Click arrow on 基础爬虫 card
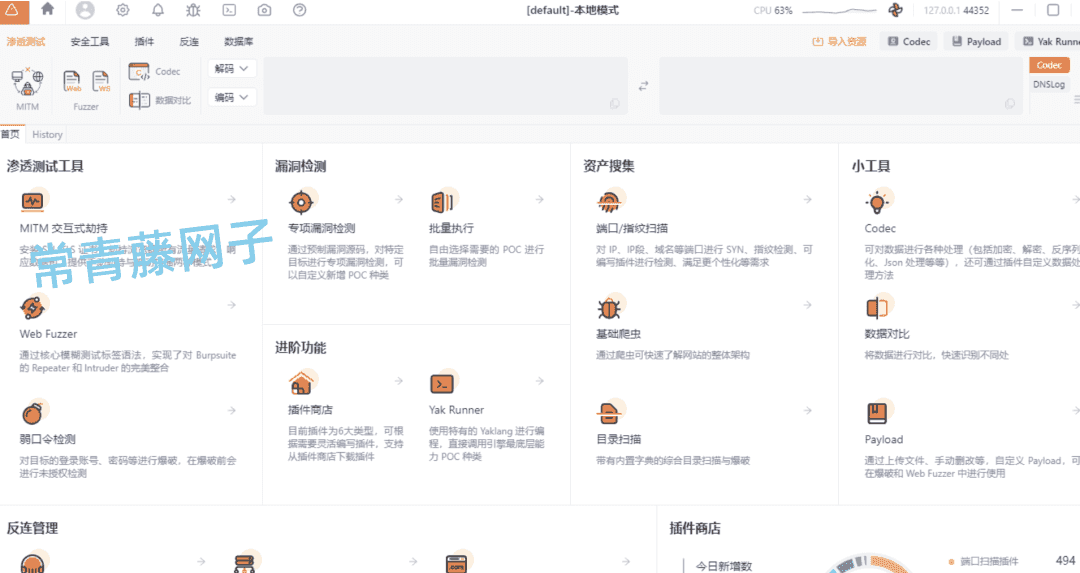Screen dimensions: 1080x573 807,304
